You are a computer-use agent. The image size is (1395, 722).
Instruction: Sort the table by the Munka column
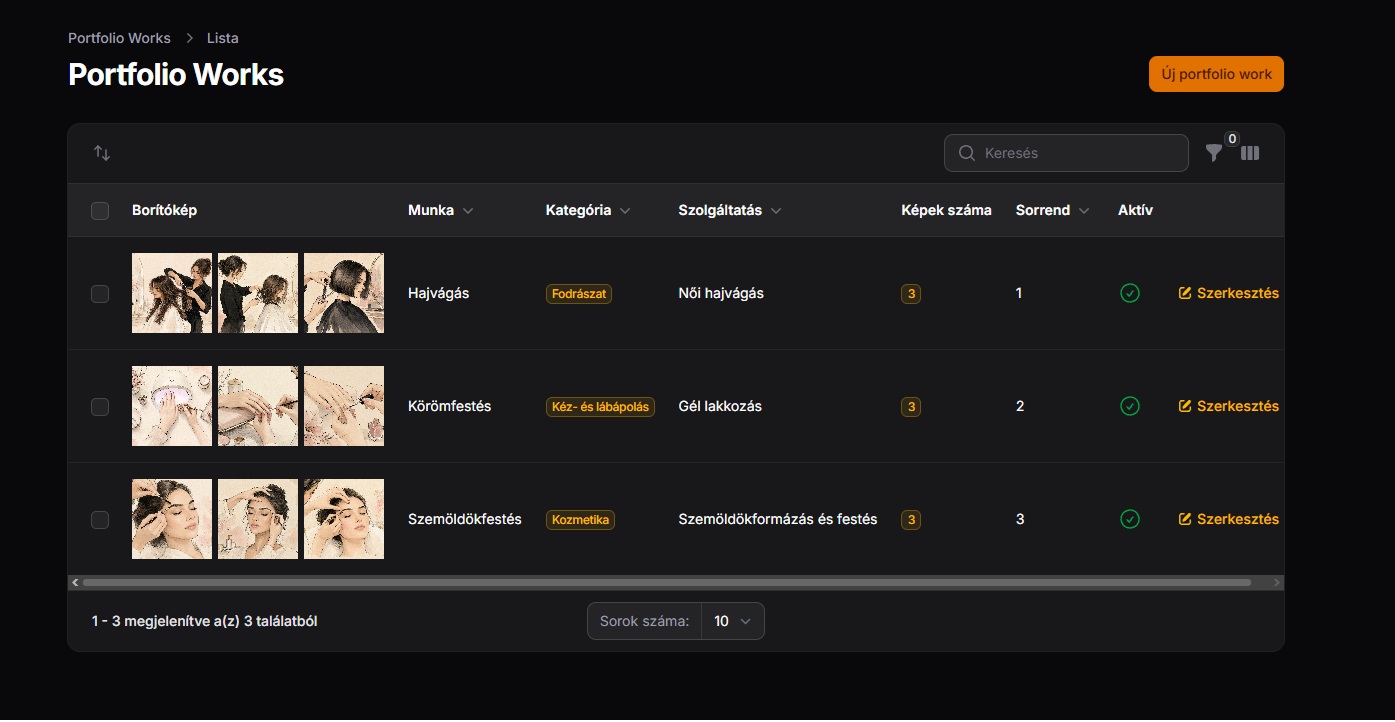441,210
